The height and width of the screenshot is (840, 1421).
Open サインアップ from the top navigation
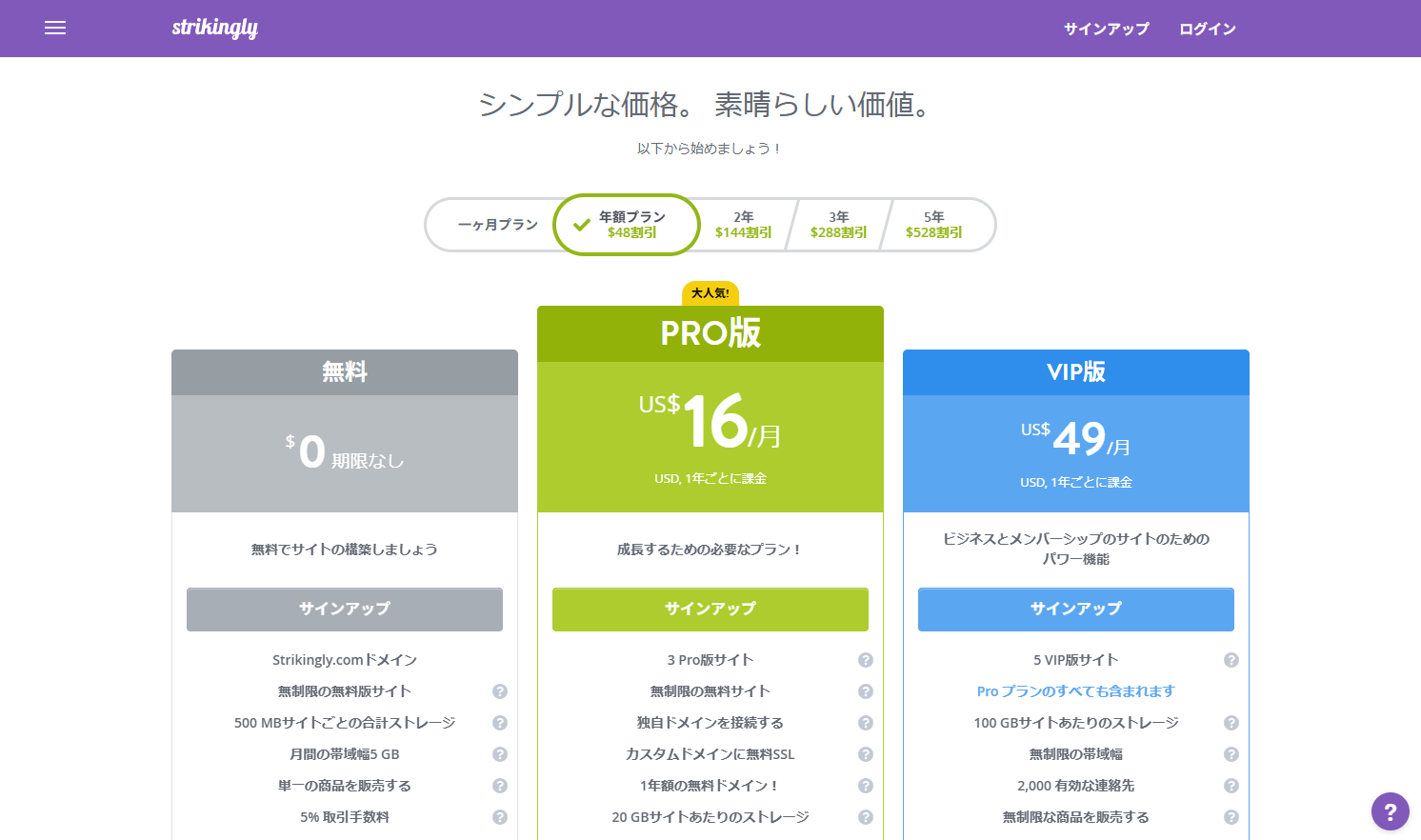1106,29
